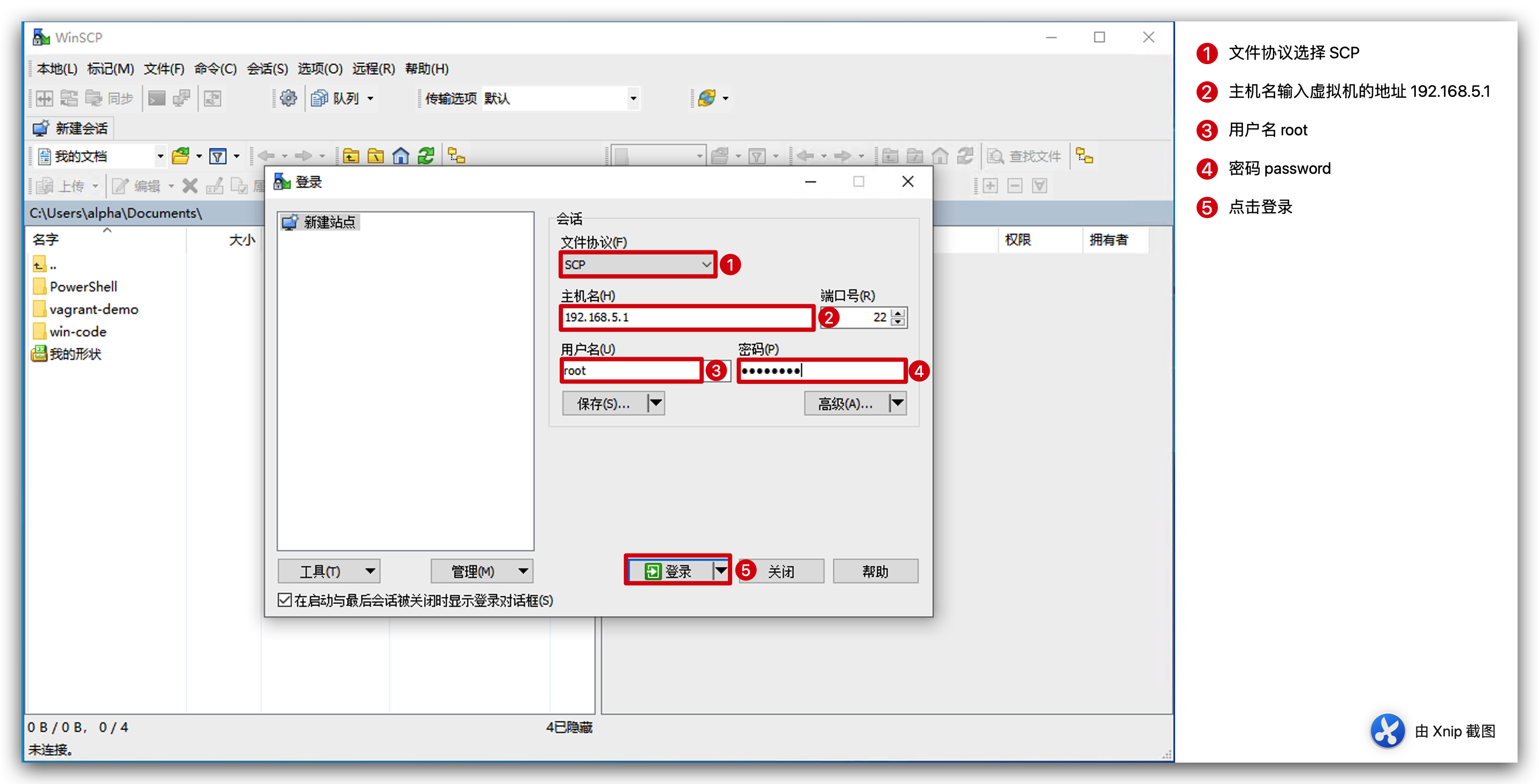Open the file protocol SCP dropdown
Viewport: 1539px width, 784px height.
[x=637, y=265]
